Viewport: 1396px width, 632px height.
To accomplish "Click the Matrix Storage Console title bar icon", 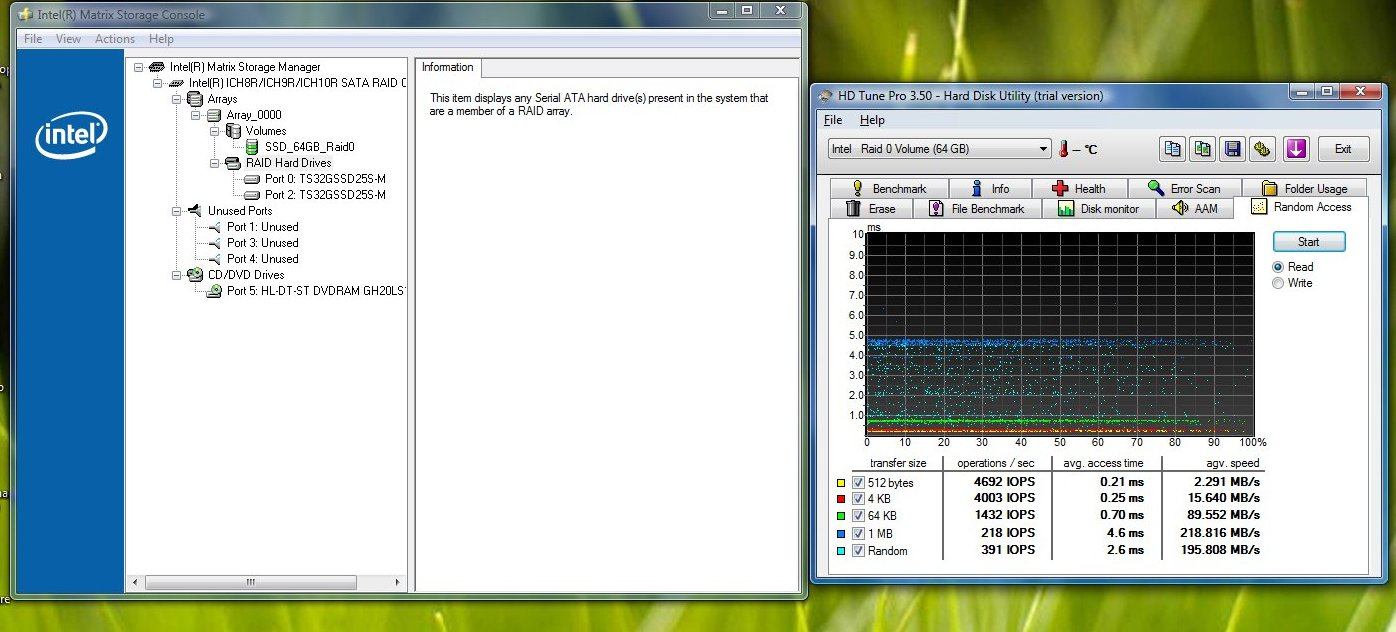I will (x=26, y=14).
